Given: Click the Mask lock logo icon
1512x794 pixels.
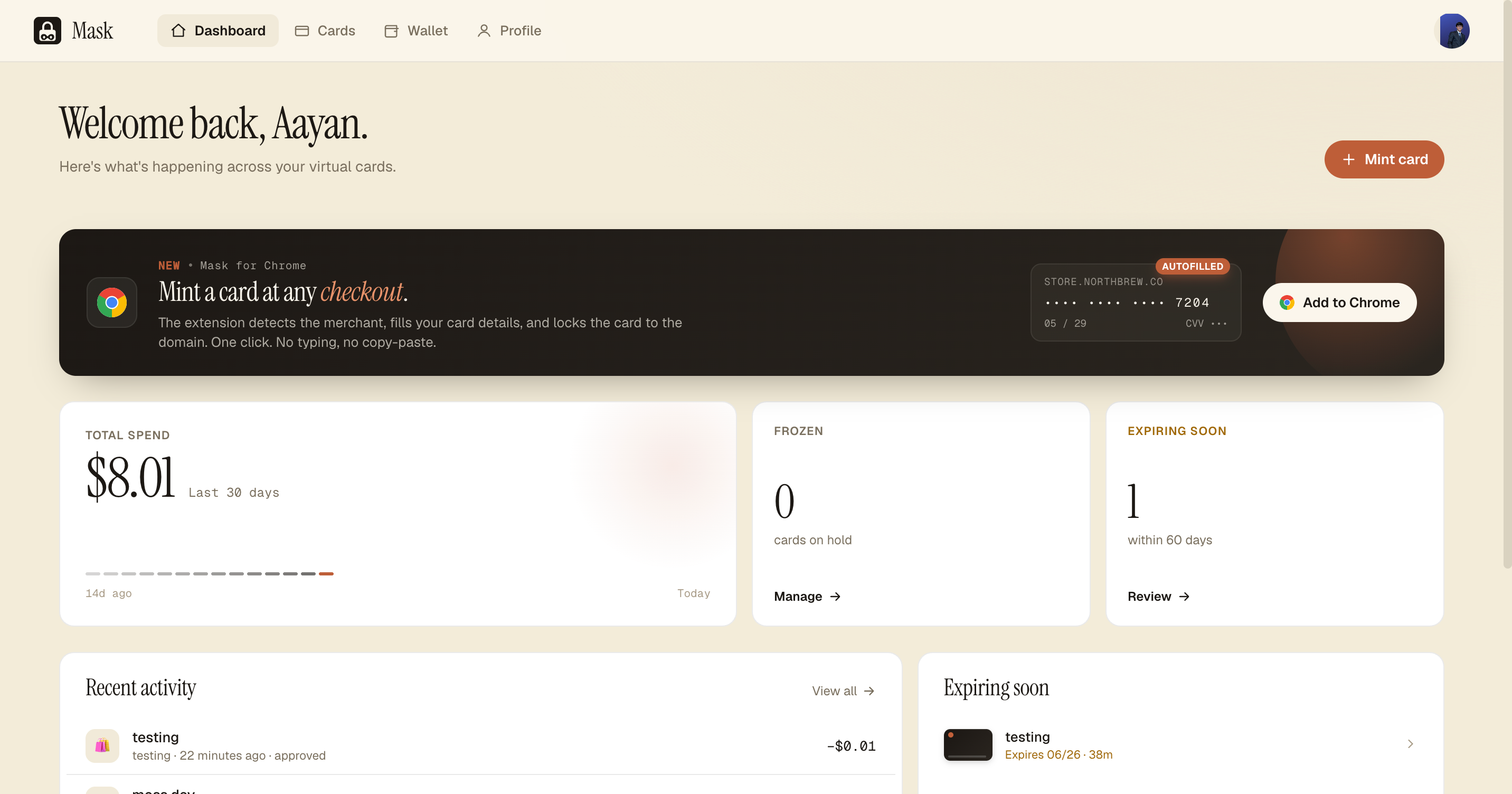Looking at the screenshot, I should 48,31.
